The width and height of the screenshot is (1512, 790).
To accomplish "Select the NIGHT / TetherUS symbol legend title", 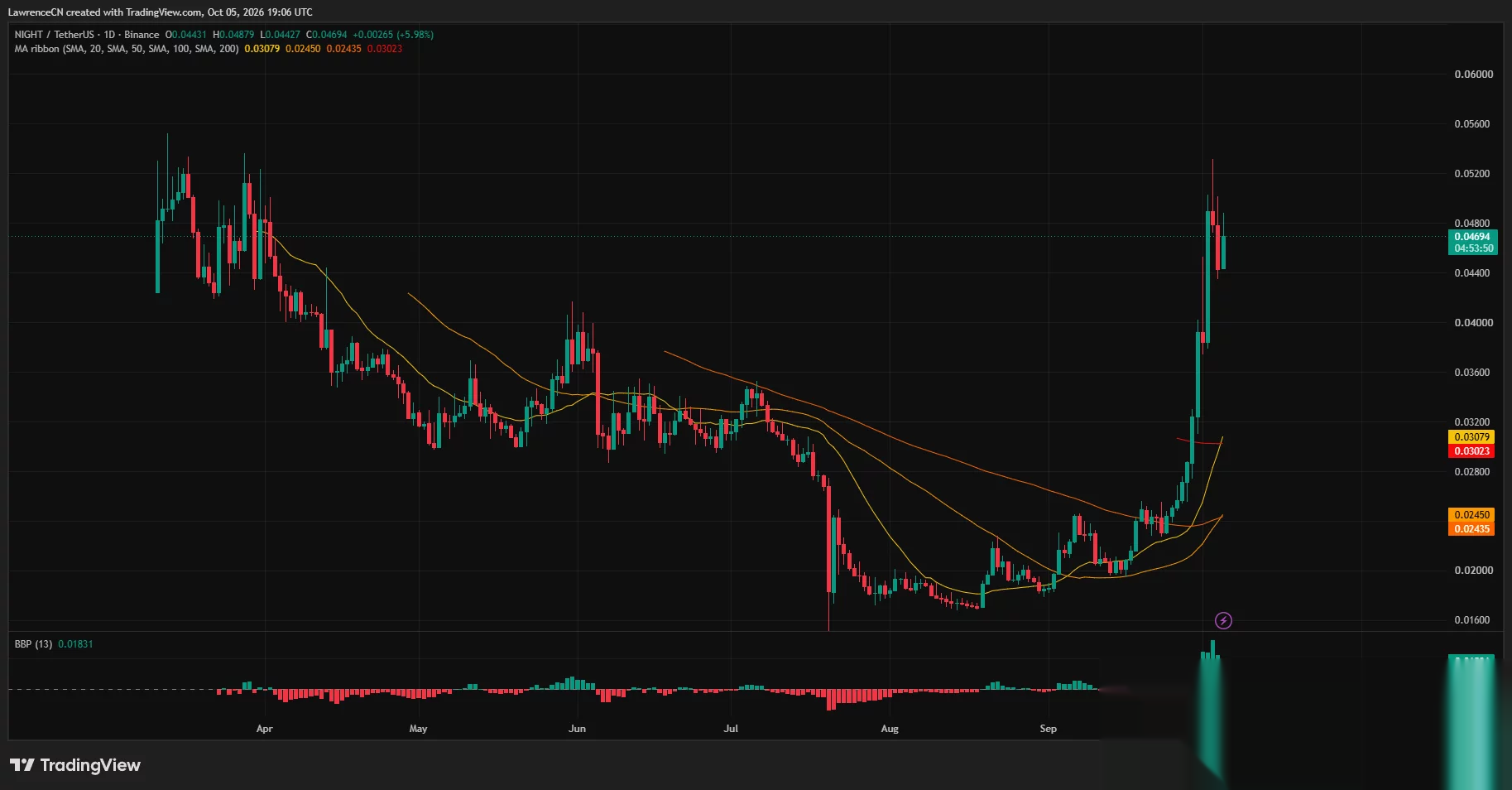I will 87,35.
